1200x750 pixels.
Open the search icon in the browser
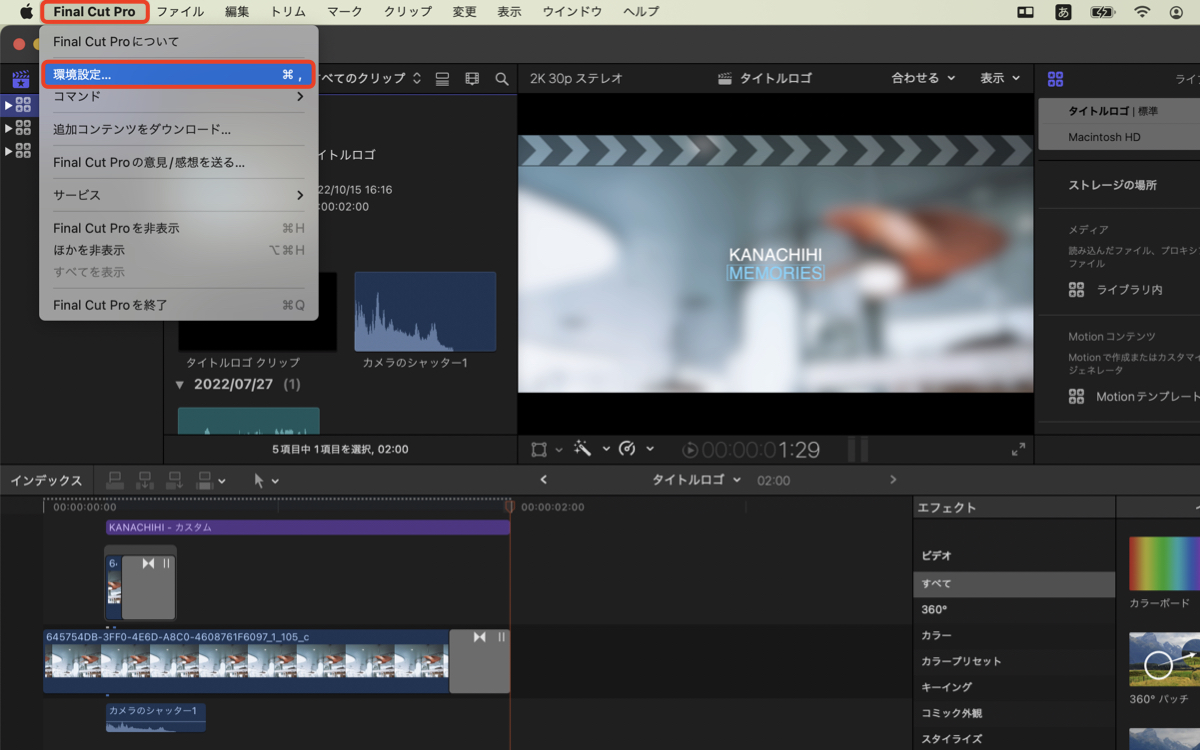tap(502, 78)
